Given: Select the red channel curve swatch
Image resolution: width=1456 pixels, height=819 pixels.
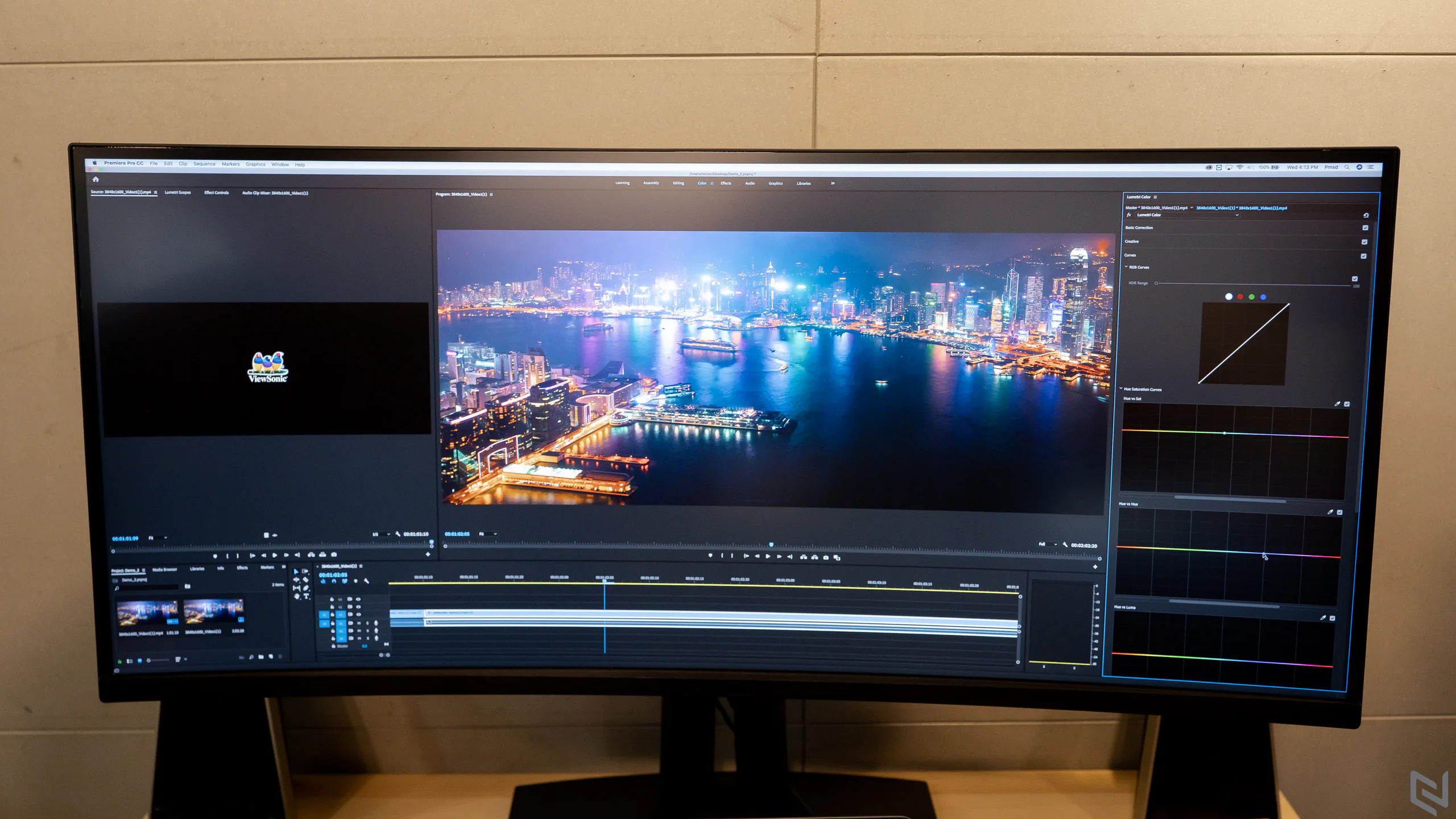Looking at the screenshot, I should (1240, 297).
